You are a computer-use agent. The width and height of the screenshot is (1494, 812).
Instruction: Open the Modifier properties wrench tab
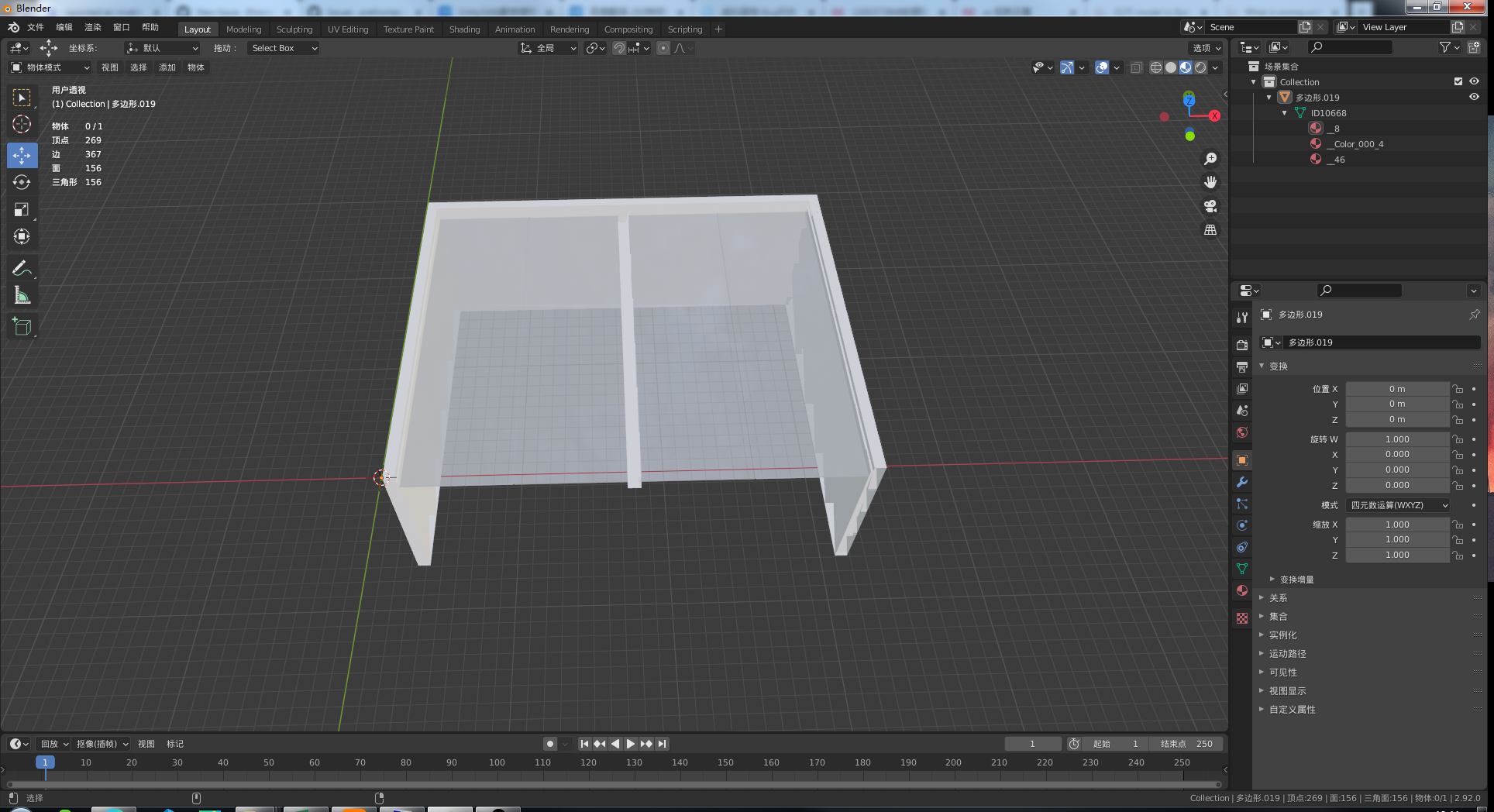(x=1242, y=482)
